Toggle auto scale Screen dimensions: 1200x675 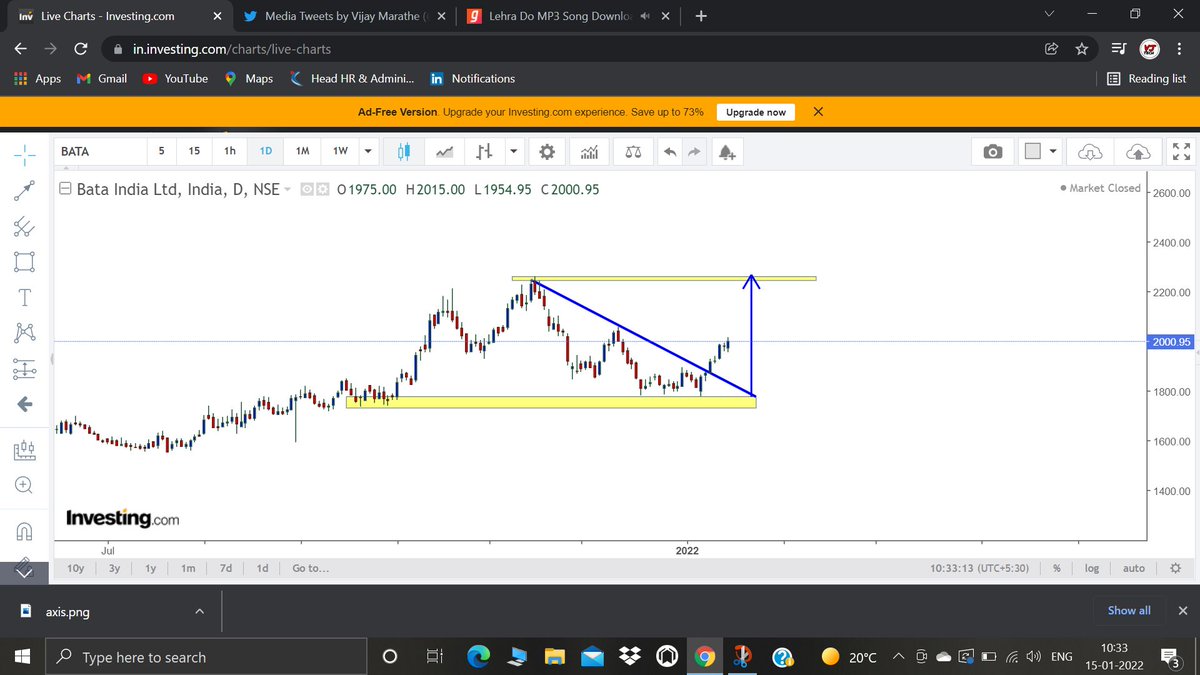[x=1134, y=568]
